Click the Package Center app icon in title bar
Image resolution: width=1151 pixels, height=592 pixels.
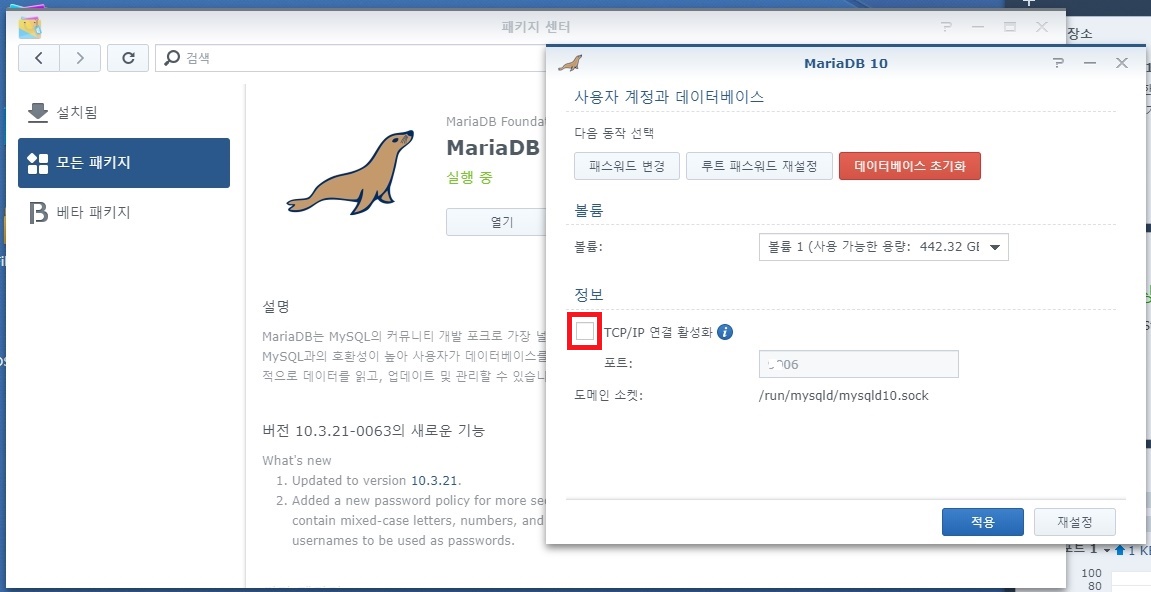(30, 27)
